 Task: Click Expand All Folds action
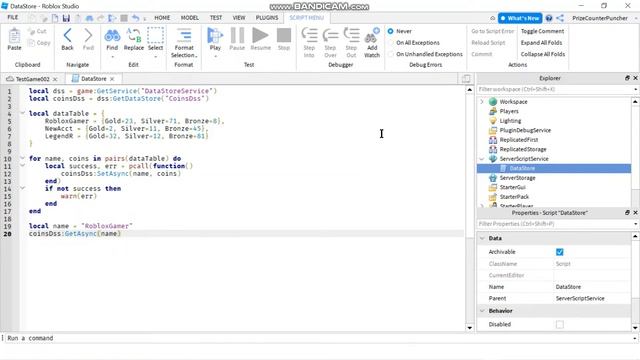(541, 42)
